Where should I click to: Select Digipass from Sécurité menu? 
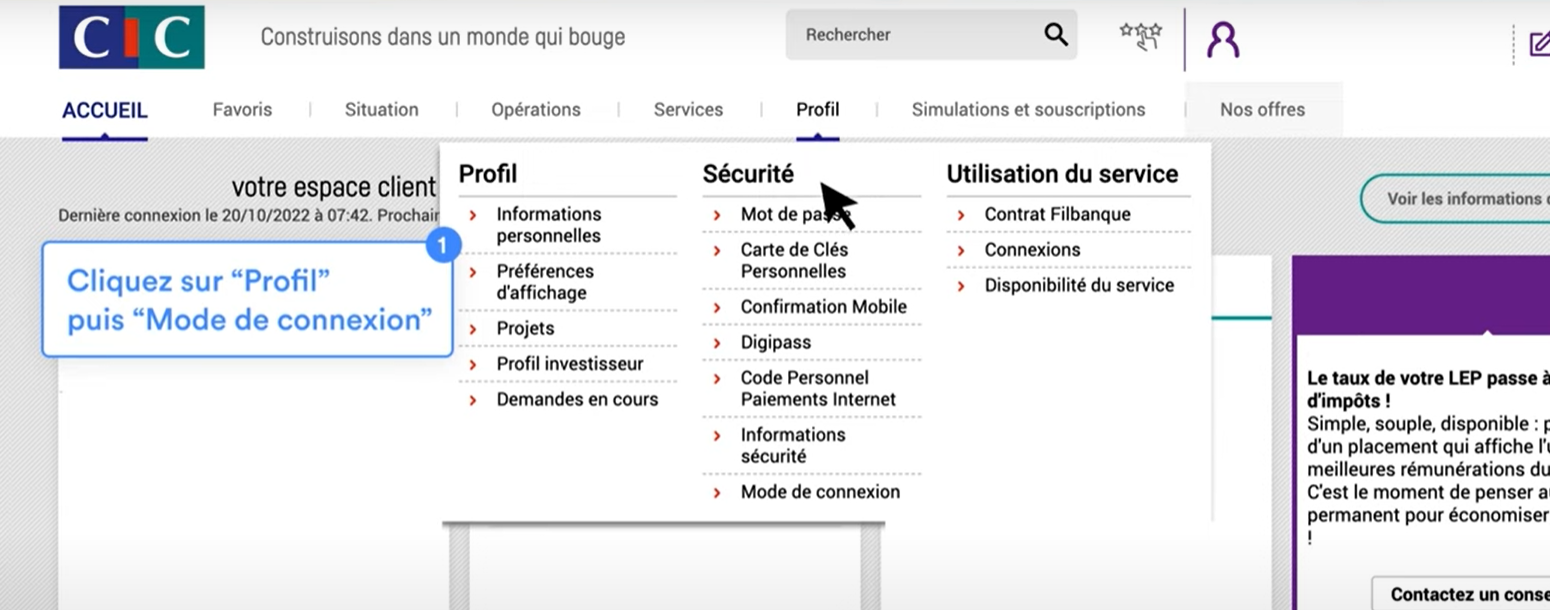[x=775, y=342]
